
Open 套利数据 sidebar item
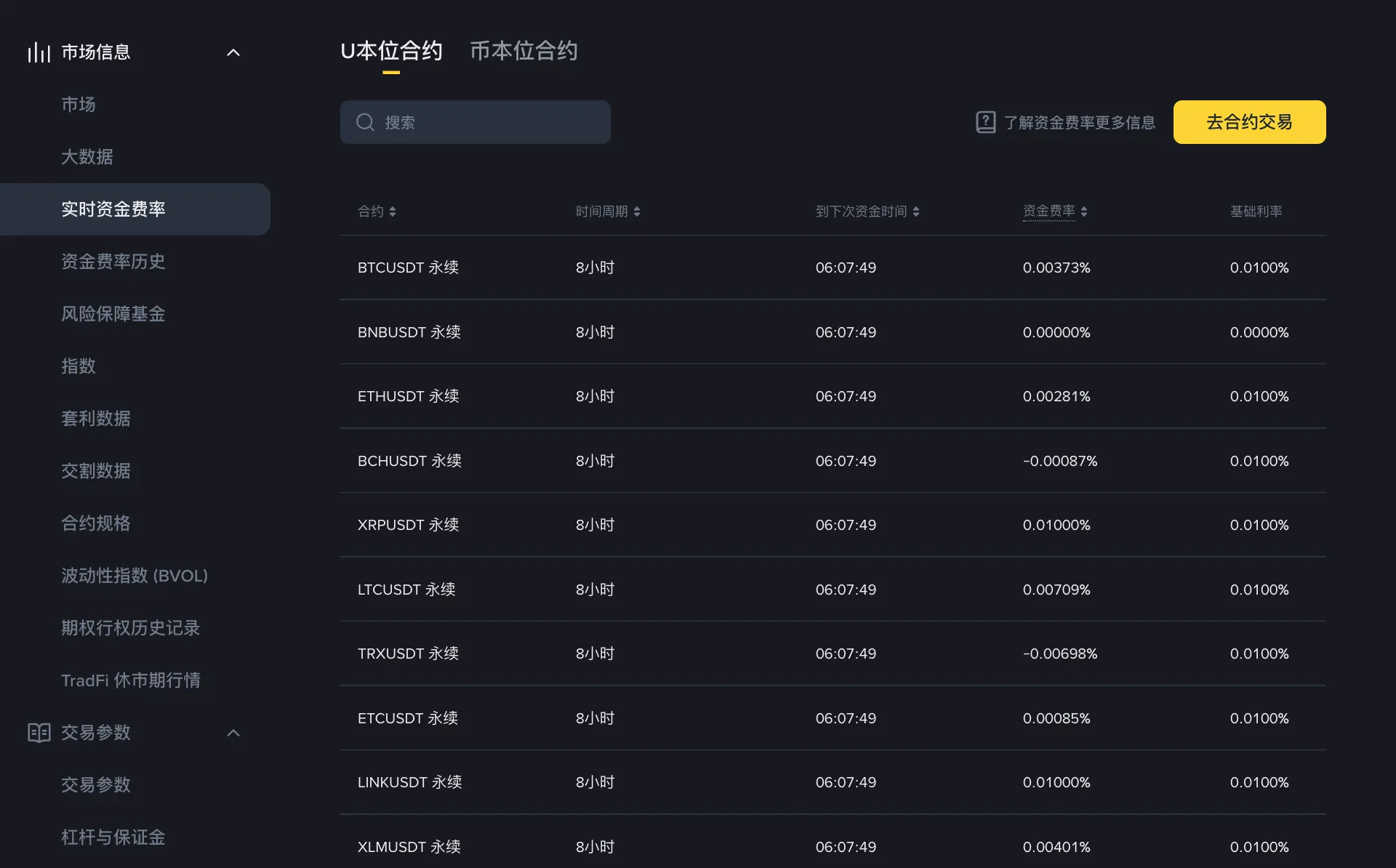pos(96,419)
